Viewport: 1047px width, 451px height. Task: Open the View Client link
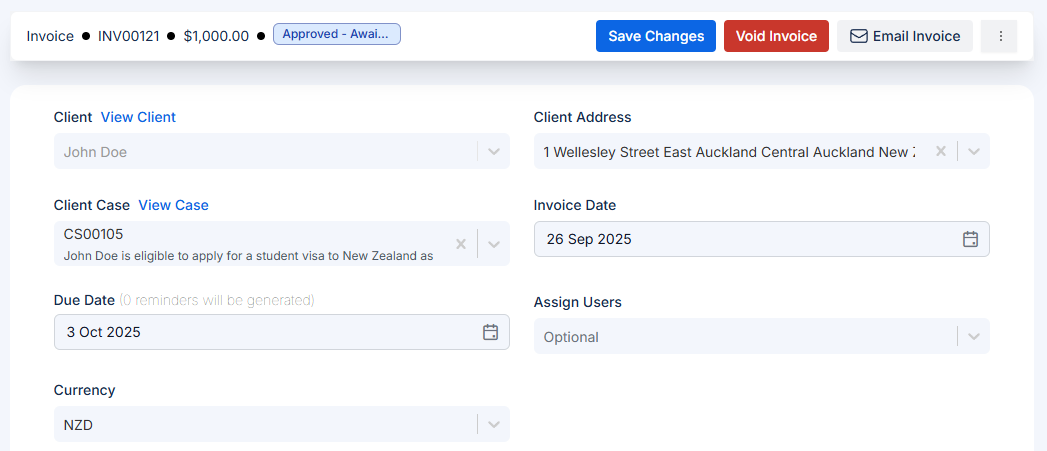coord(138,117)
